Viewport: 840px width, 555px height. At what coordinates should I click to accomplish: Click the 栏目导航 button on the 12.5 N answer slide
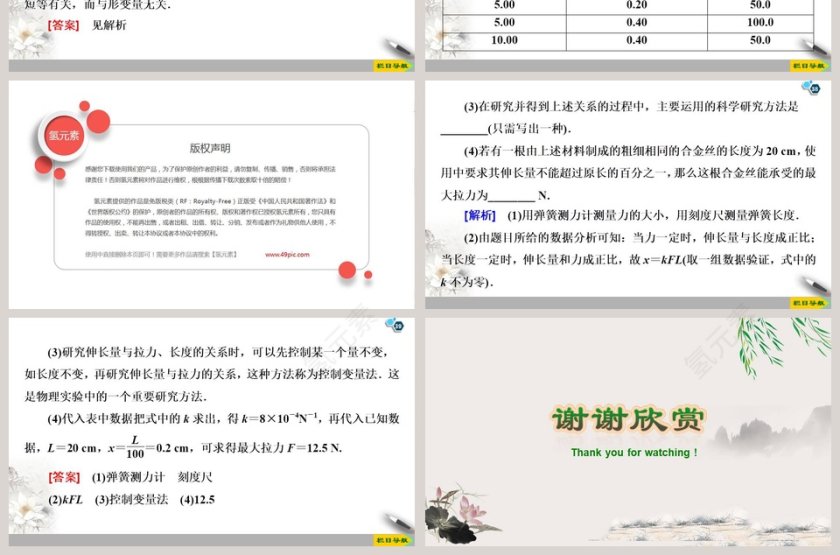point(392,540)
